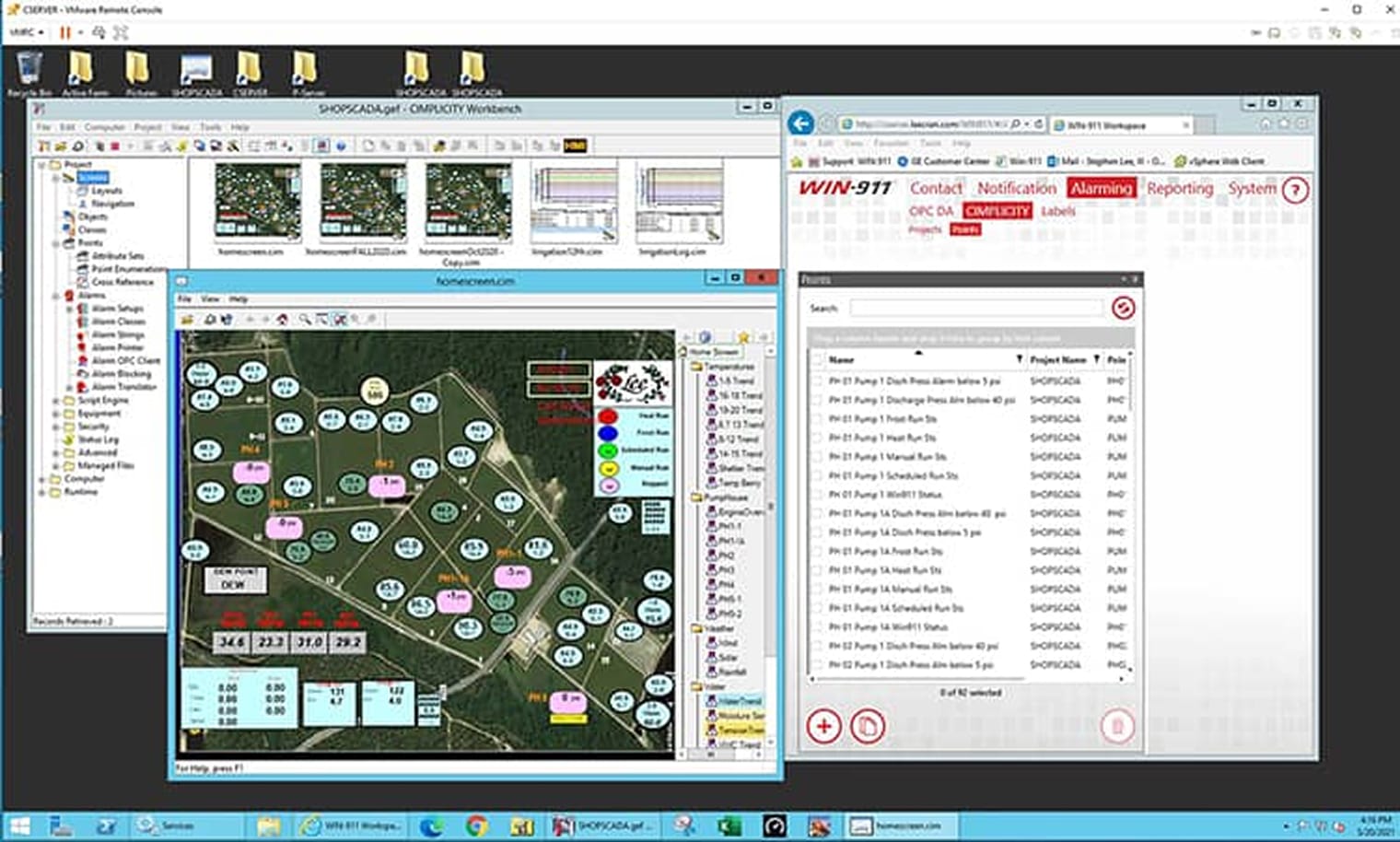Viewport: 1400px width, 842px height.
Task: Click the home icon in homescreen.cim toolbar
Action: click(x=282, y=320)
